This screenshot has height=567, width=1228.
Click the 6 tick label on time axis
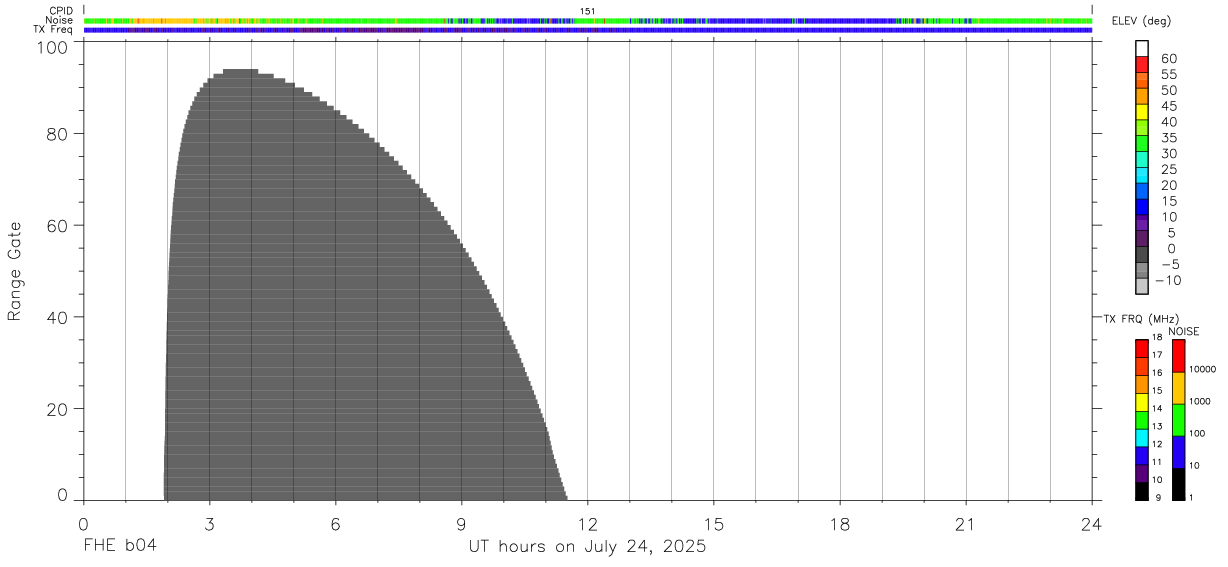tap(335, 525)
